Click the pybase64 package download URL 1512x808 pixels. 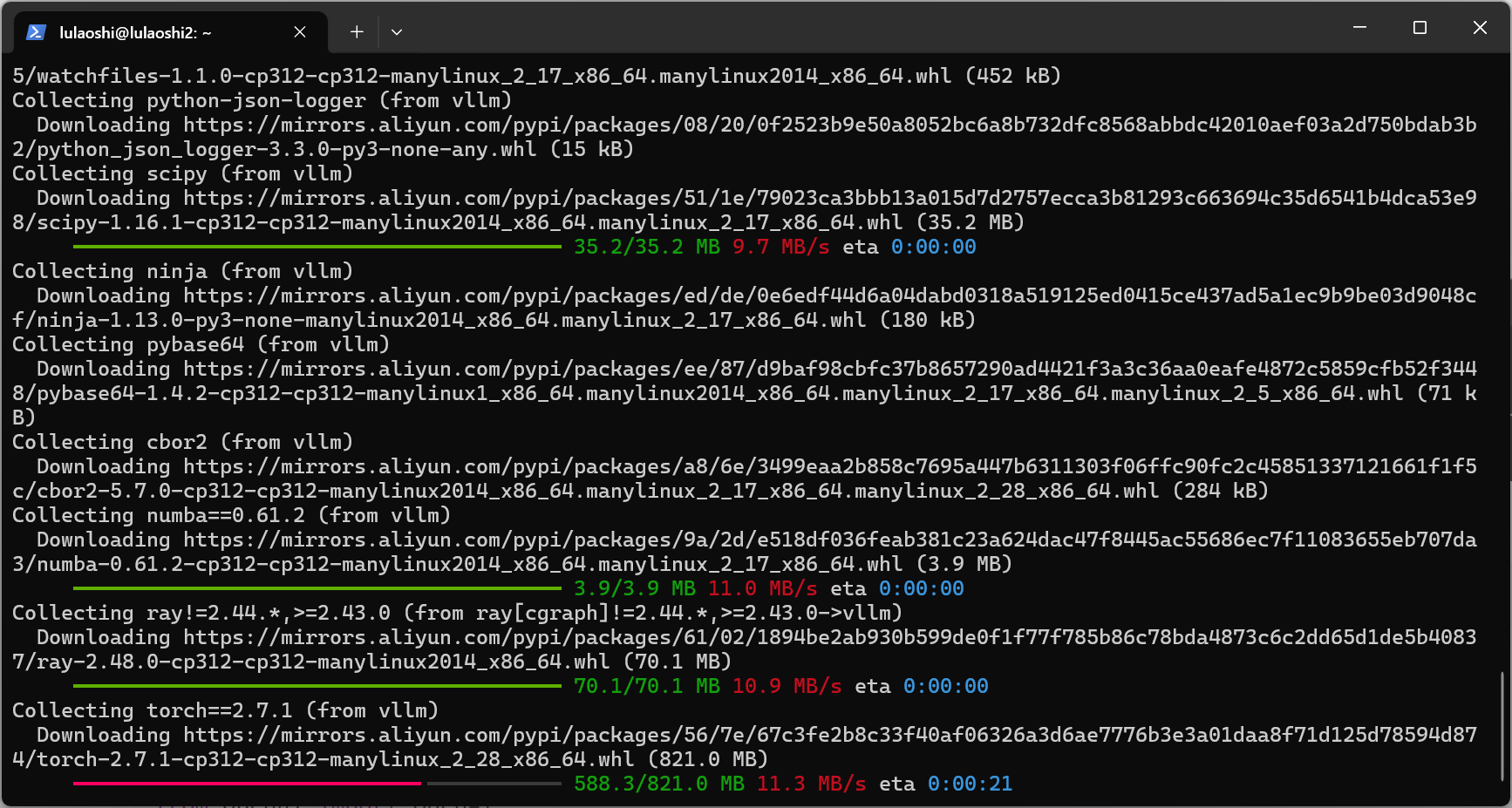(x=830, y=370)
